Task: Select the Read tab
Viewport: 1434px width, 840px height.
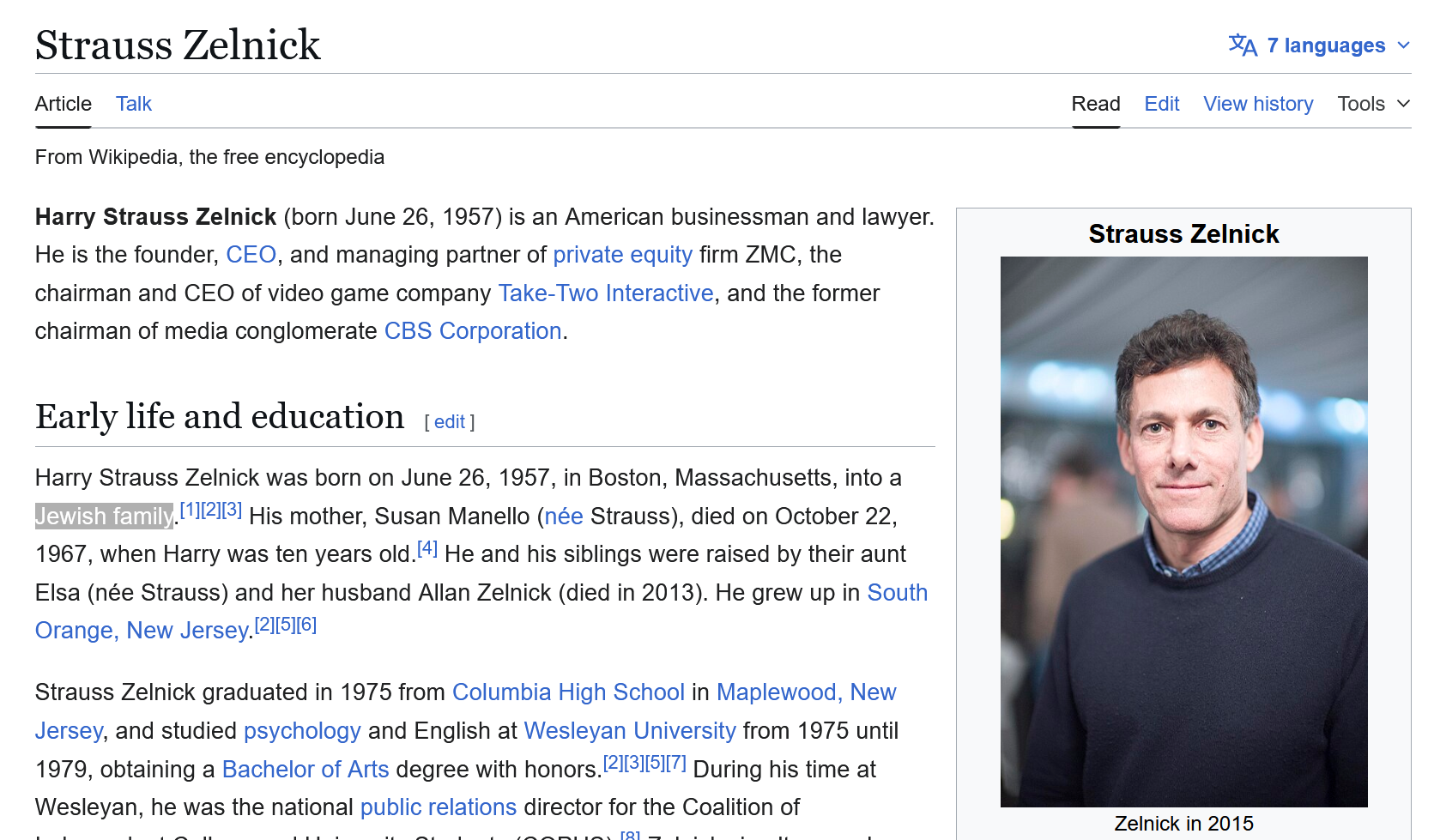Action: pos(1096,104)
